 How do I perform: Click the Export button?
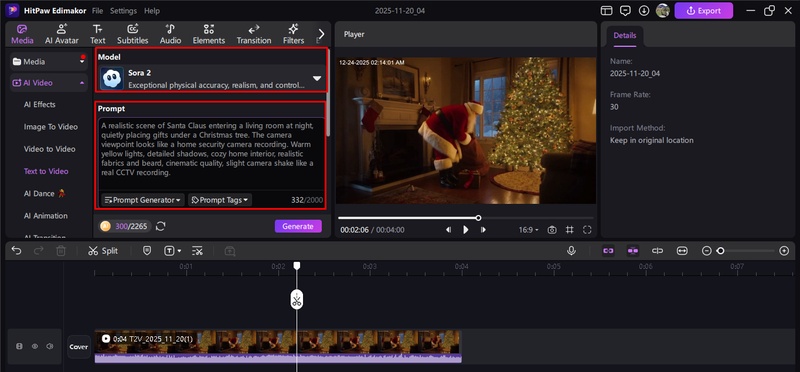704,11
